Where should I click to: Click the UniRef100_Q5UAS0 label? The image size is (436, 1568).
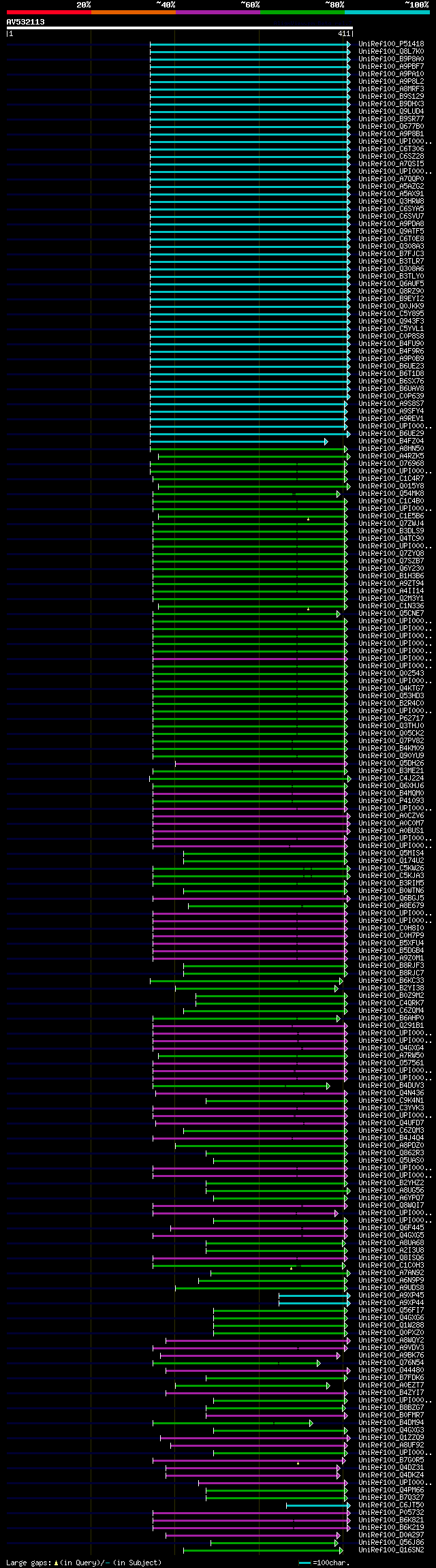(x=391, y=1161)
